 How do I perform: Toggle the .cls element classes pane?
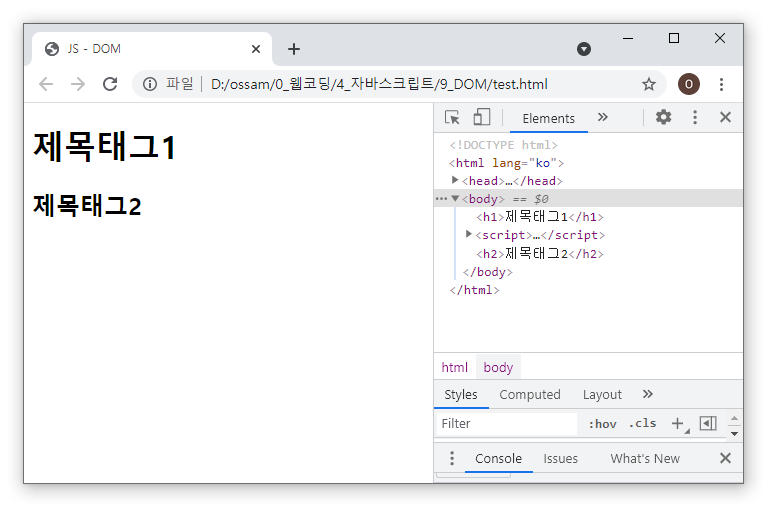point(642,423)
